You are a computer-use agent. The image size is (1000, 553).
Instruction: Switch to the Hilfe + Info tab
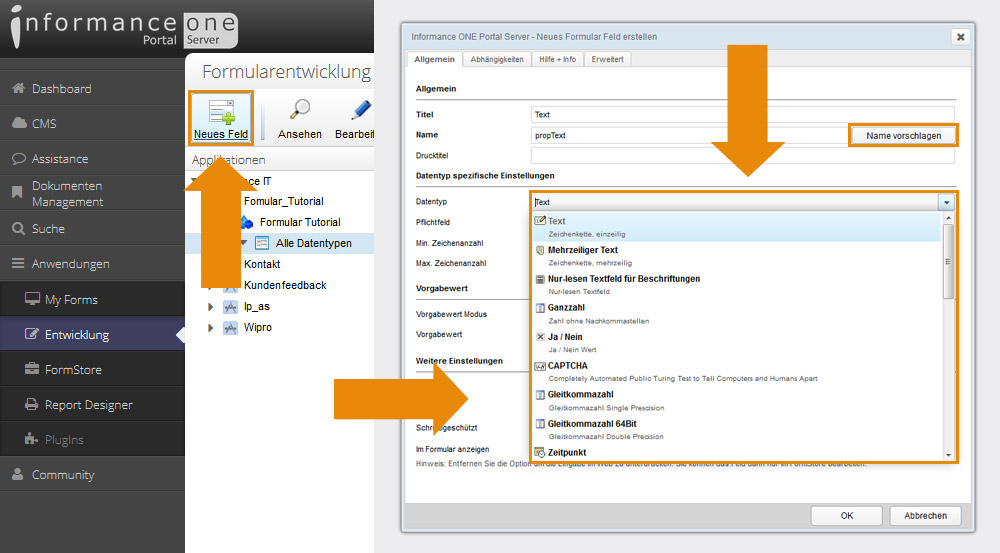click(557, 59)
